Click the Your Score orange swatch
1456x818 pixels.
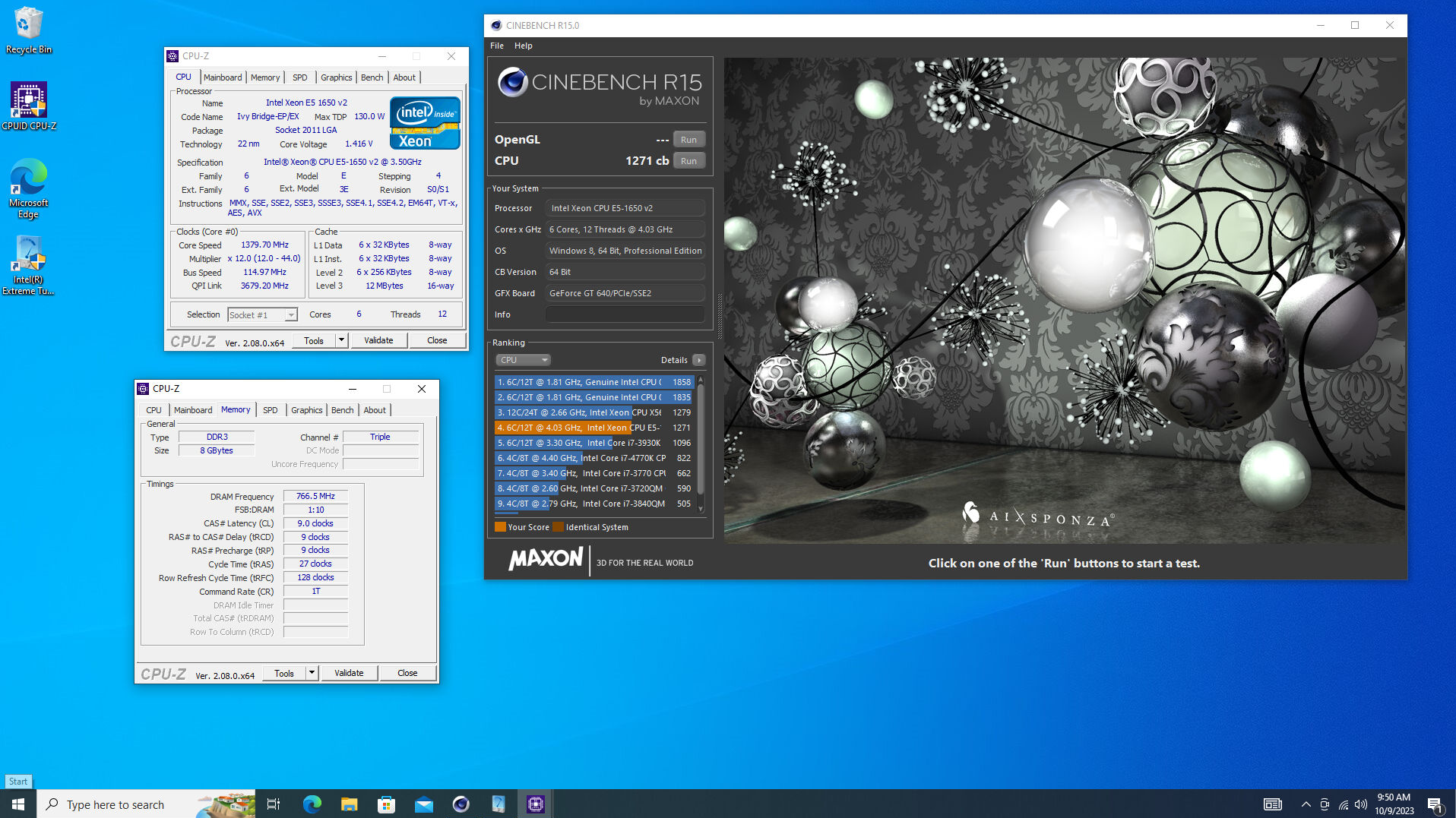point(500,527)
